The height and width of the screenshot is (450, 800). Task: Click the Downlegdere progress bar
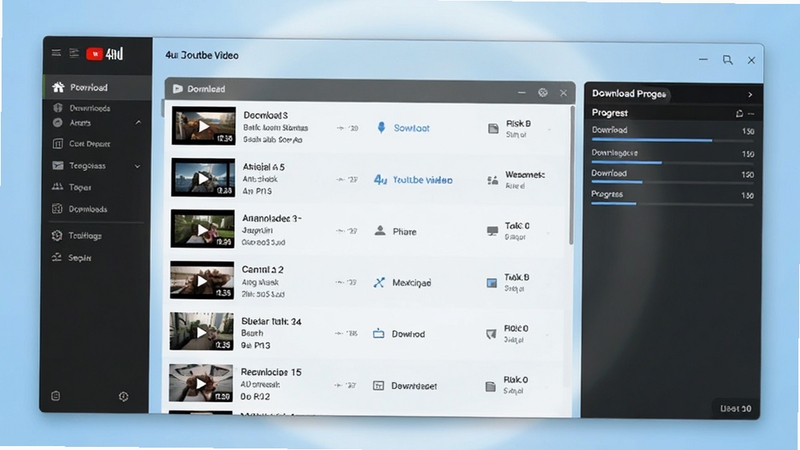[672, 163]
